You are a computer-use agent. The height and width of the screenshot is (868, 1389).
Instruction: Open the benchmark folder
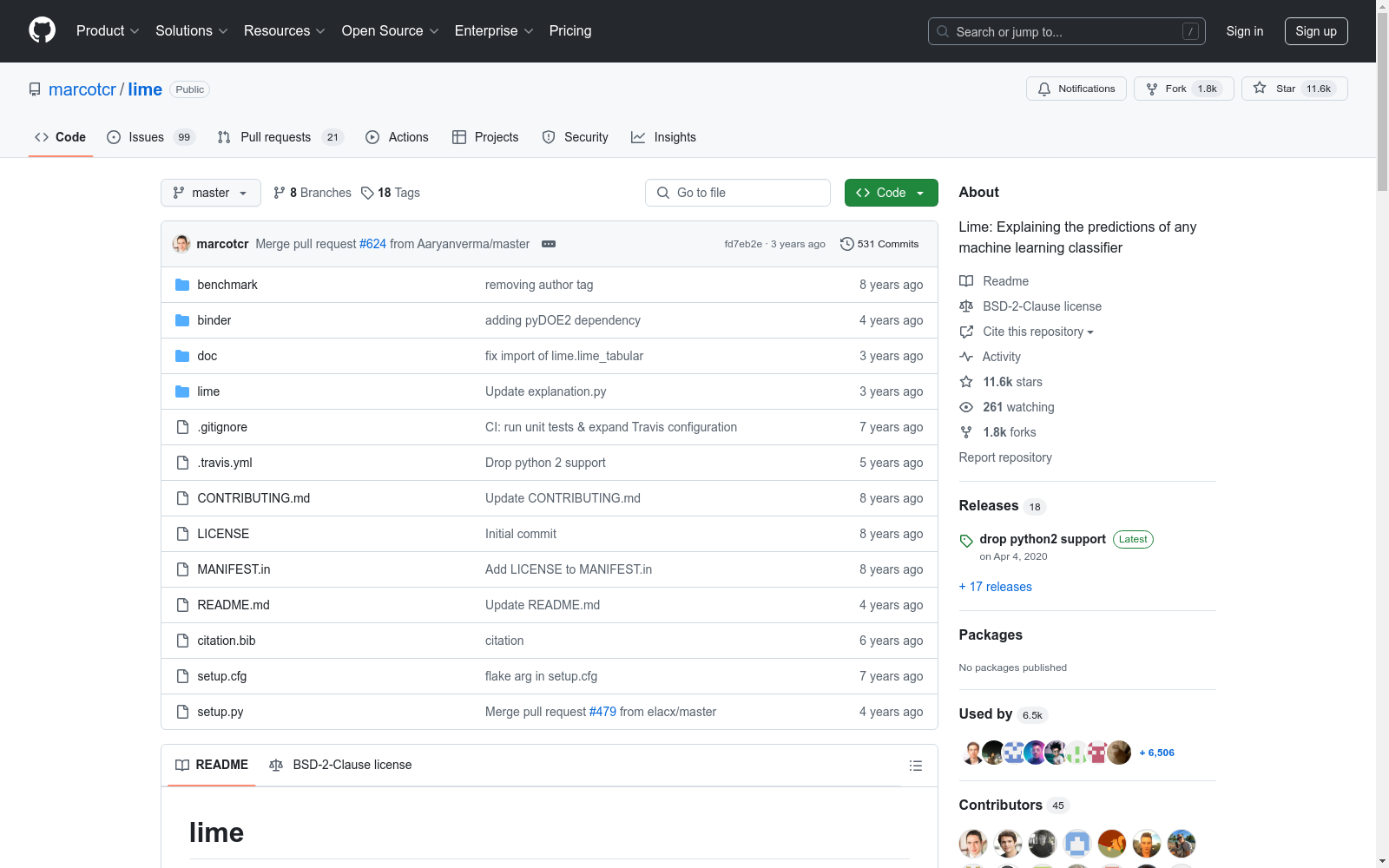[x=227, y=285]
